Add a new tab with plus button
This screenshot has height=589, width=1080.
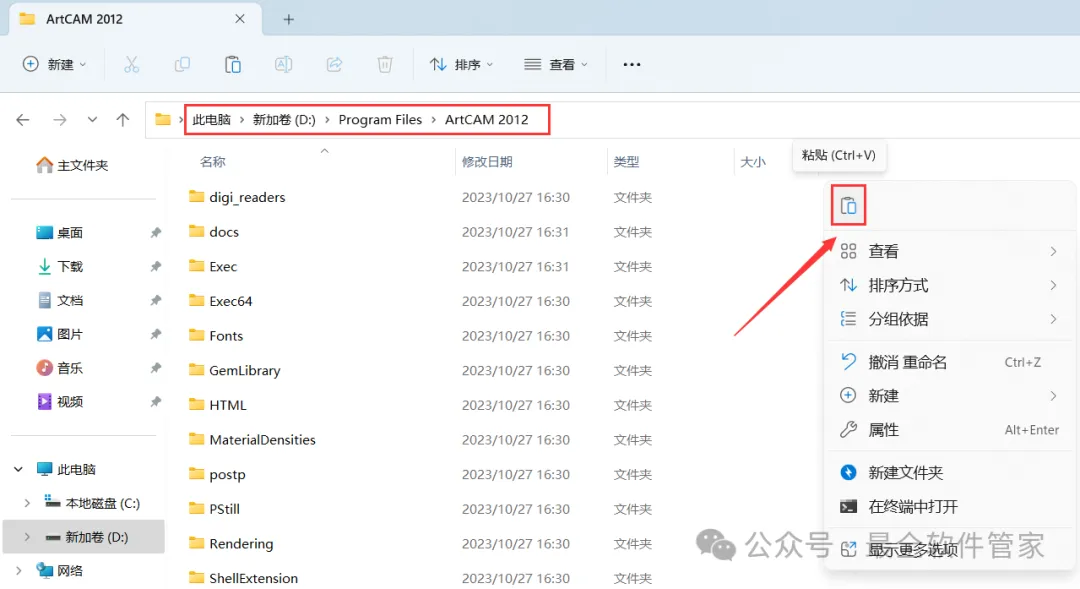coord(289,19)
